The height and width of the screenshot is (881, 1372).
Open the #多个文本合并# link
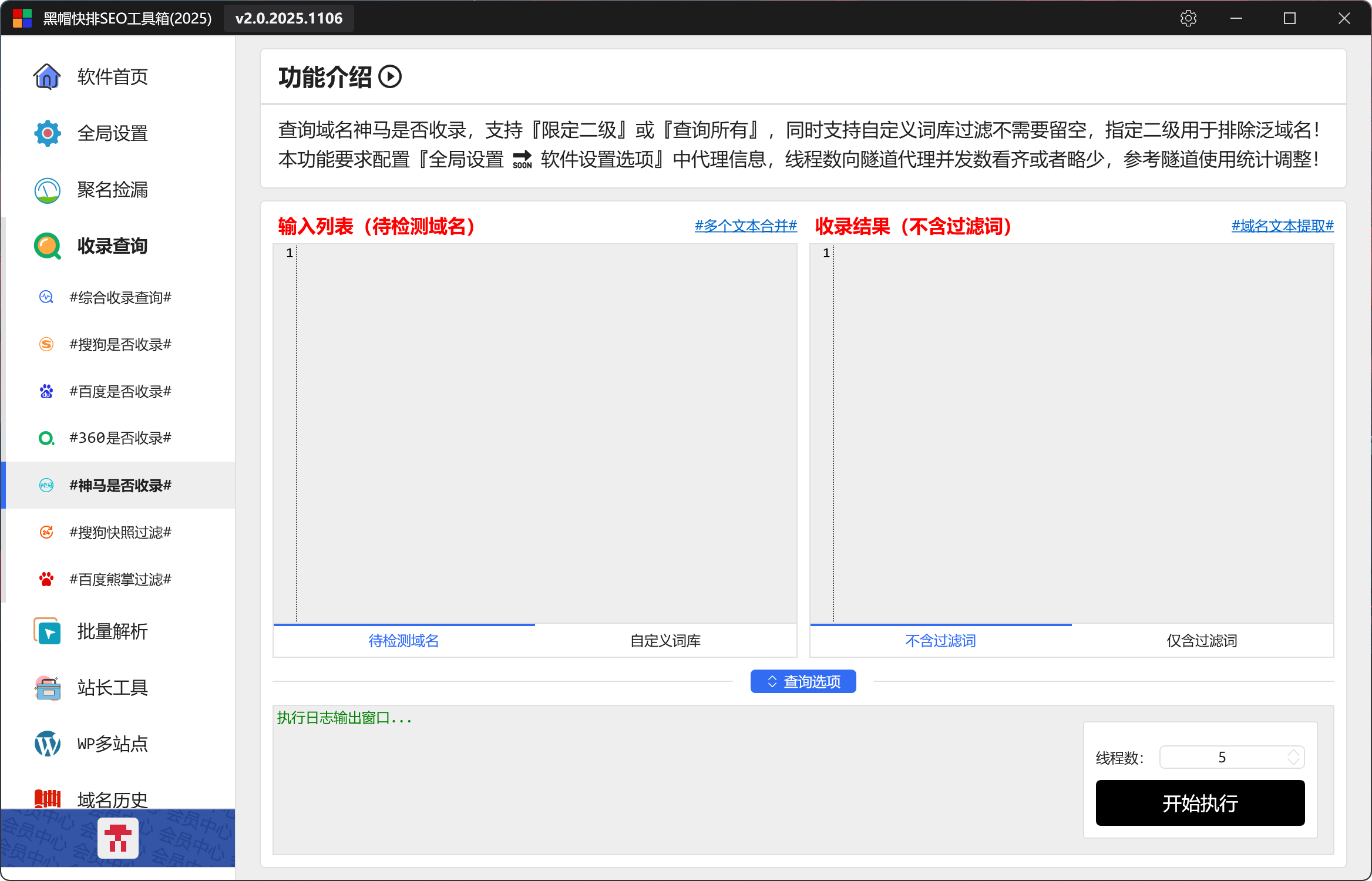click(745, 226)
